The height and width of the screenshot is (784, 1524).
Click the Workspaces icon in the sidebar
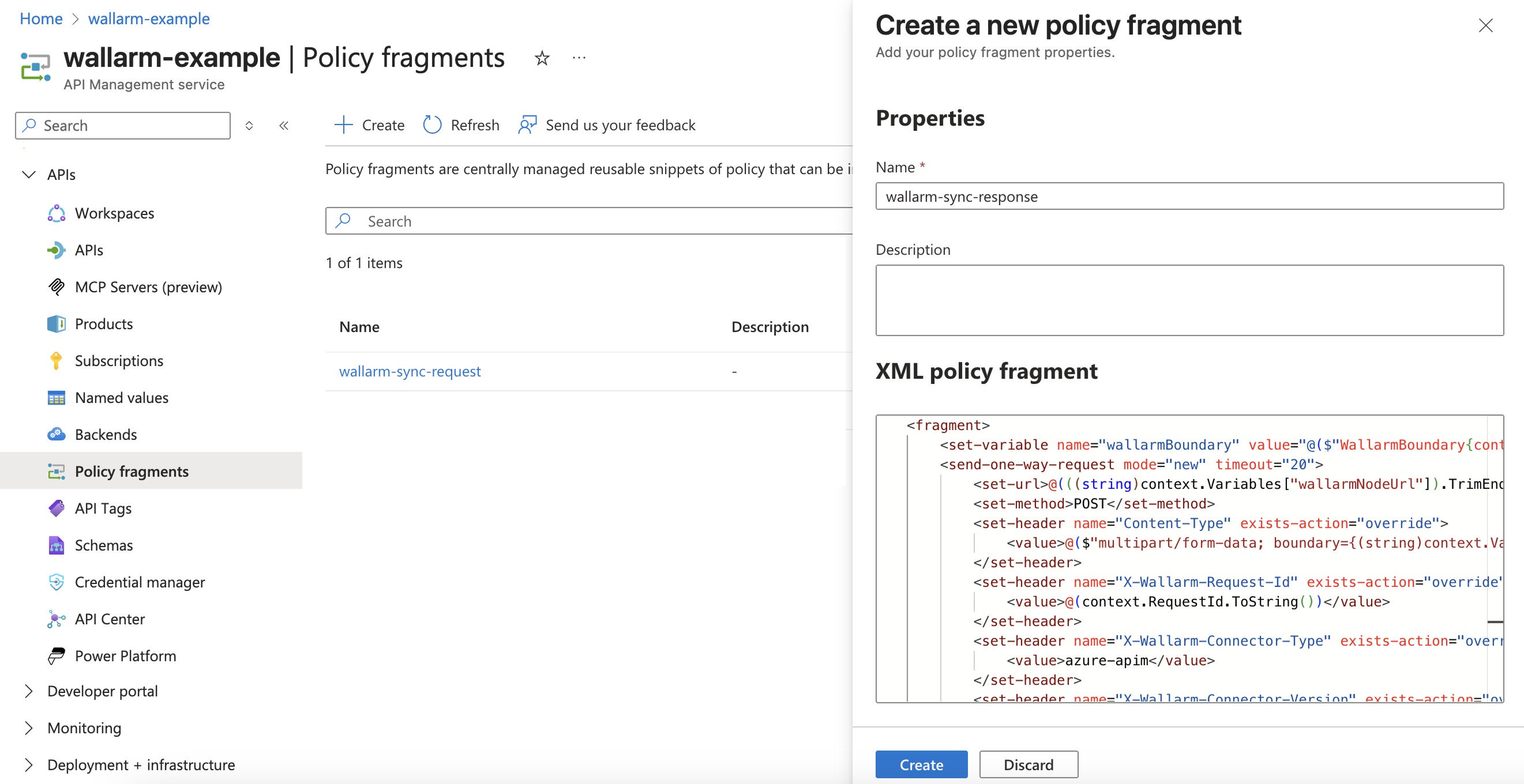coord(56,213)
